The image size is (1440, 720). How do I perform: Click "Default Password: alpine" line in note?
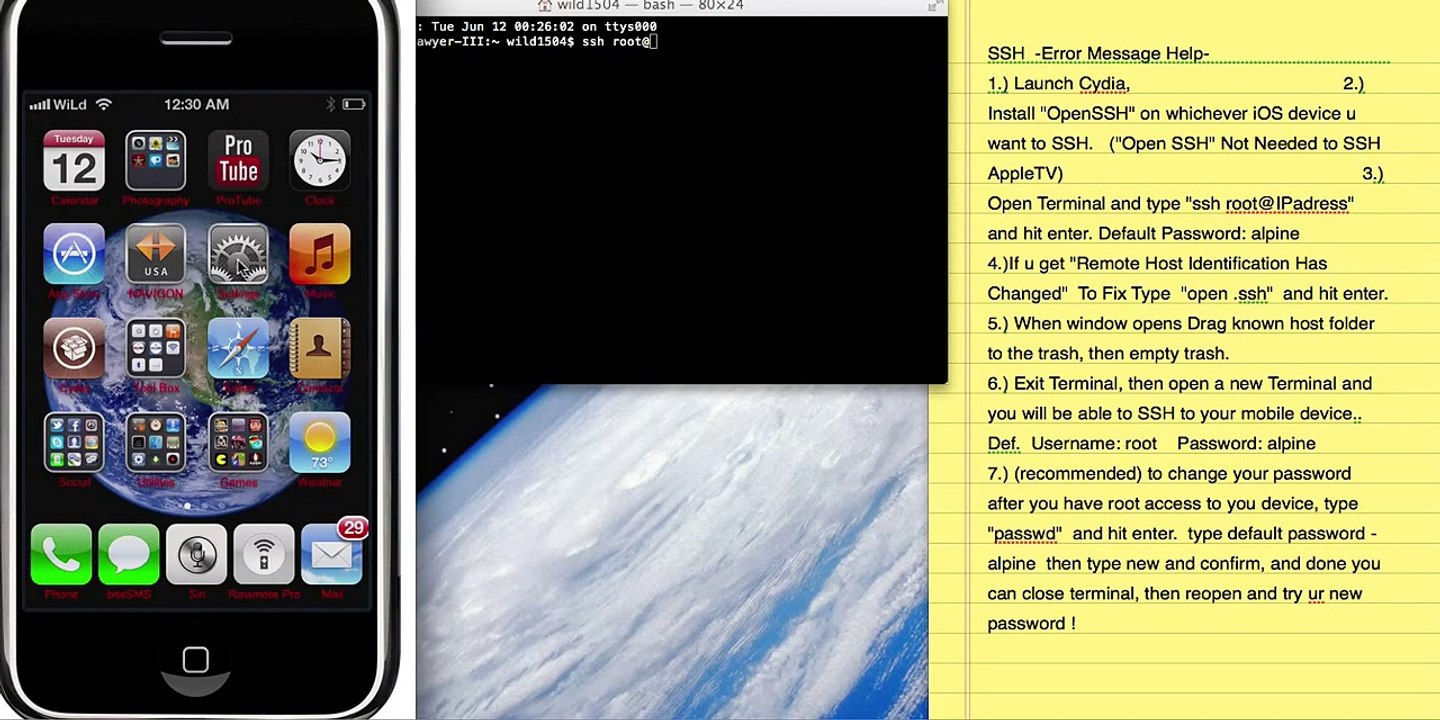(1198, 234)
